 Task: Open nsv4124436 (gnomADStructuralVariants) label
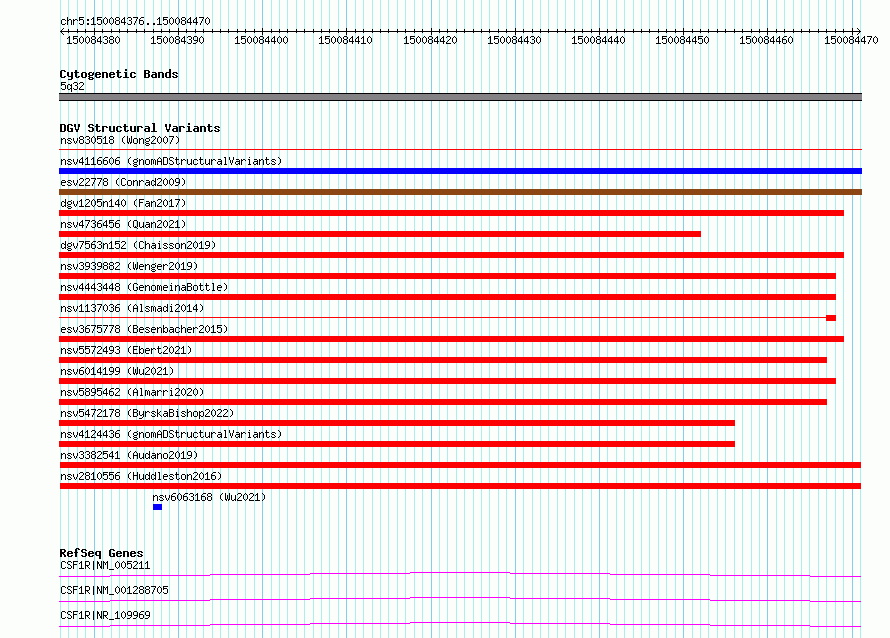point(171,434)
